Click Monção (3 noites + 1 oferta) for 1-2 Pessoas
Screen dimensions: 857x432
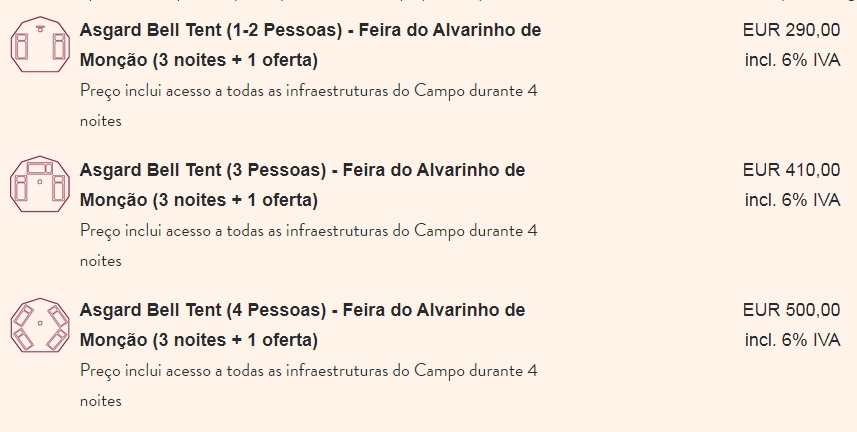(199, 60)
